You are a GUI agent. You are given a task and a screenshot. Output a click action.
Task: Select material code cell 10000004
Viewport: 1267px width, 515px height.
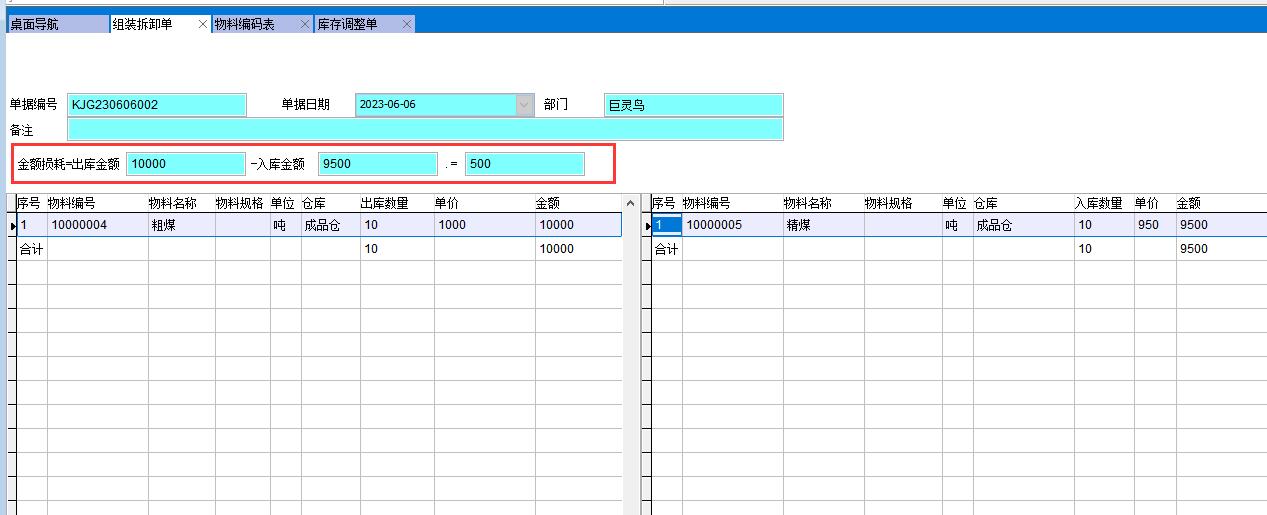coord(97,226)
